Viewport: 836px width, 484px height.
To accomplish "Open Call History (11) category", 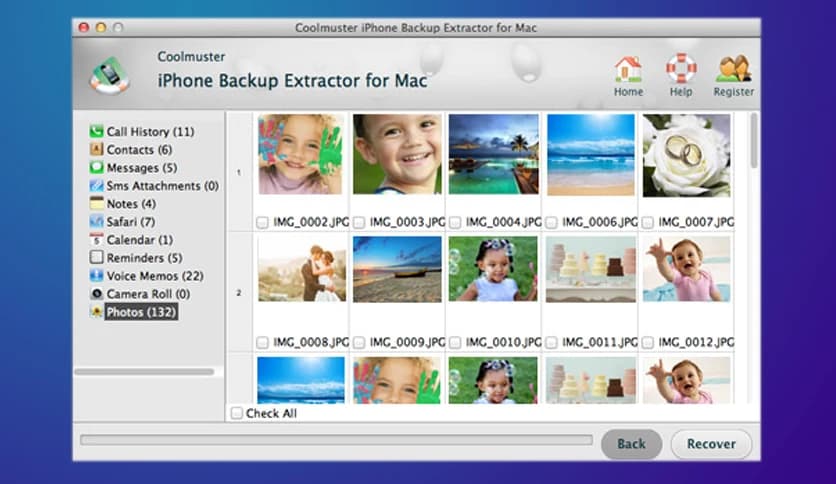I will pos(150,131).
